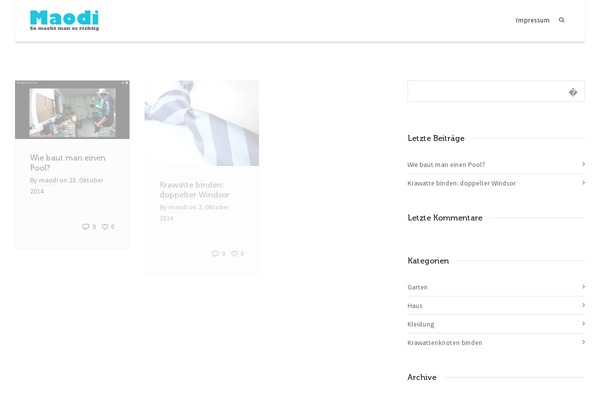Open post title 'Krawatte binden: doppelter Windsor' card
The image size is (600, 400).
(194, 189)
